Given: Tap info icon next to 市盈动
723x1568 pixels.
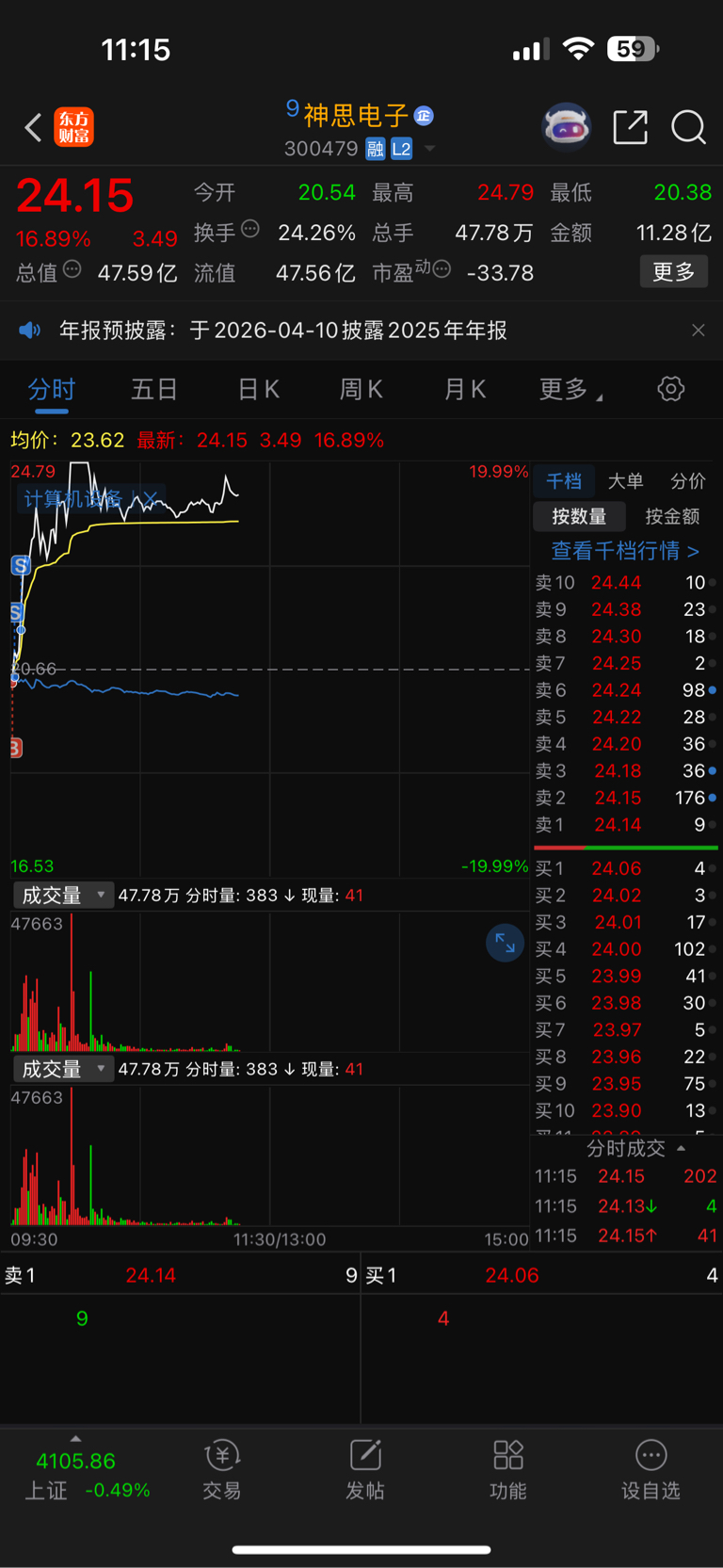Looking at the screenshot, I should click(442, 269).
